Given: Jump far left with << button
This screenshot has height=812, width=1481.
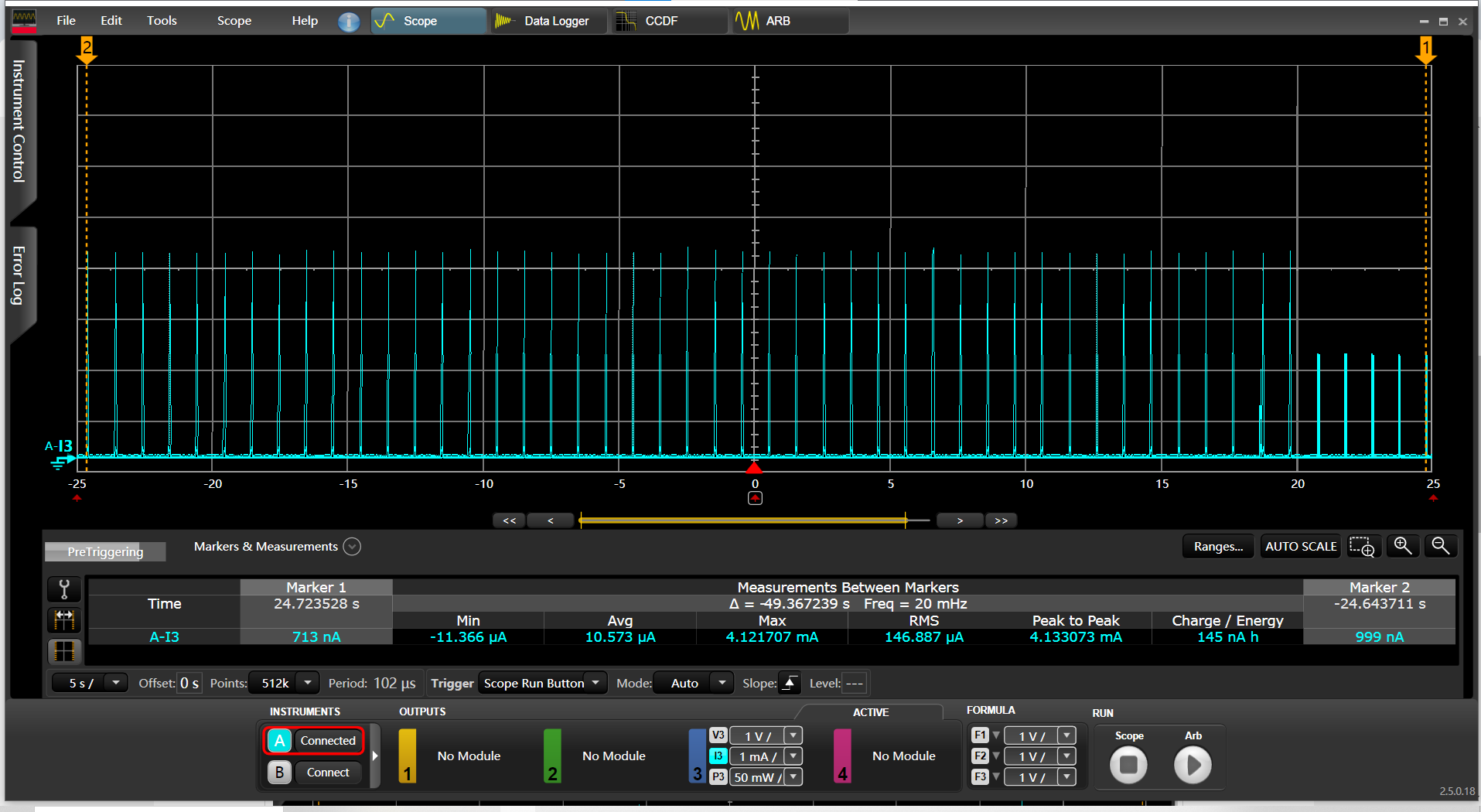Looking at the screenshot, I should pos(509,520).
